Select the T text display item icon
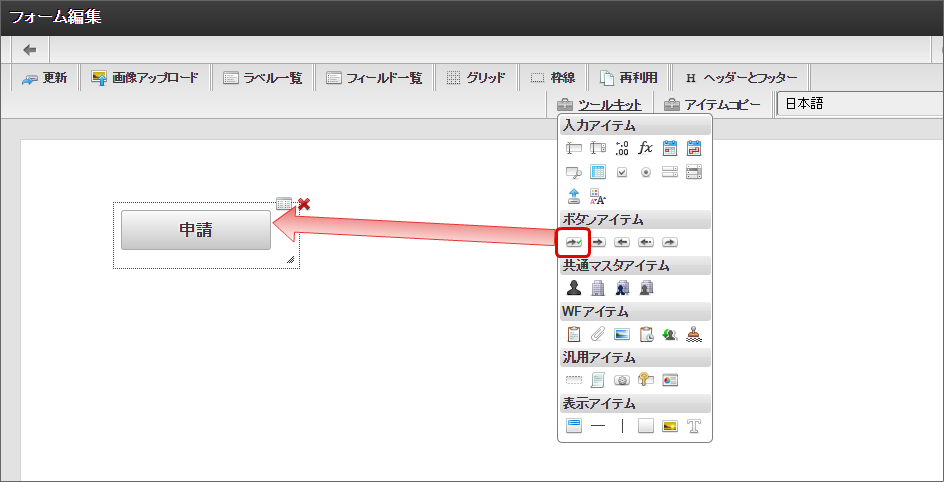This screenshot has width=944, height=482. pyautogui.click(x=694, y=426)
